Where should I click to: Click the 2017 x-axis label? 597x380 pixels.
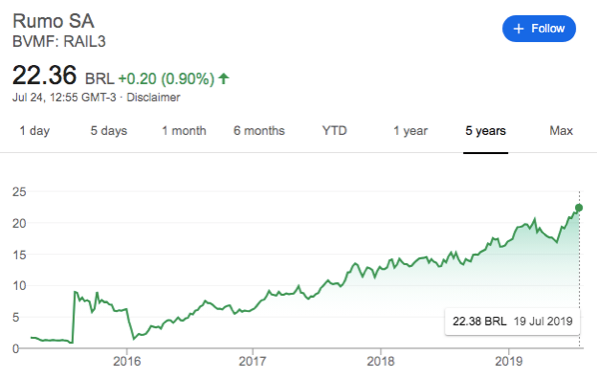252,361
